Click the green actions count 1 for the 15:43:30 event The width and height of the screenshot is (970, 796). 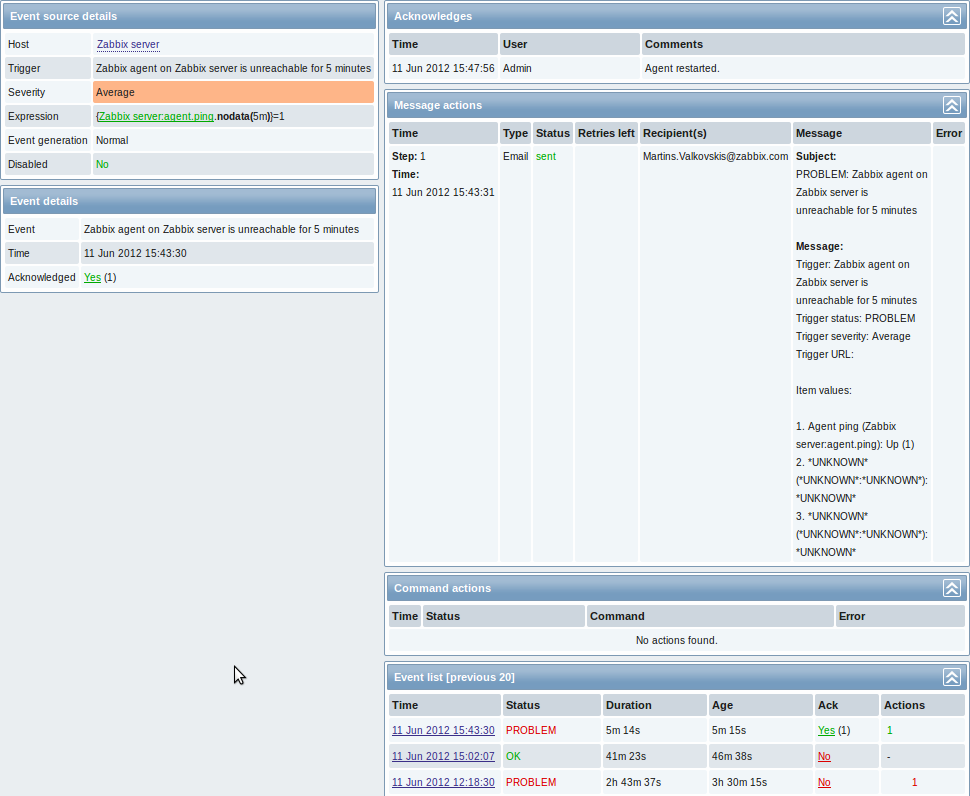coord(890,730)
